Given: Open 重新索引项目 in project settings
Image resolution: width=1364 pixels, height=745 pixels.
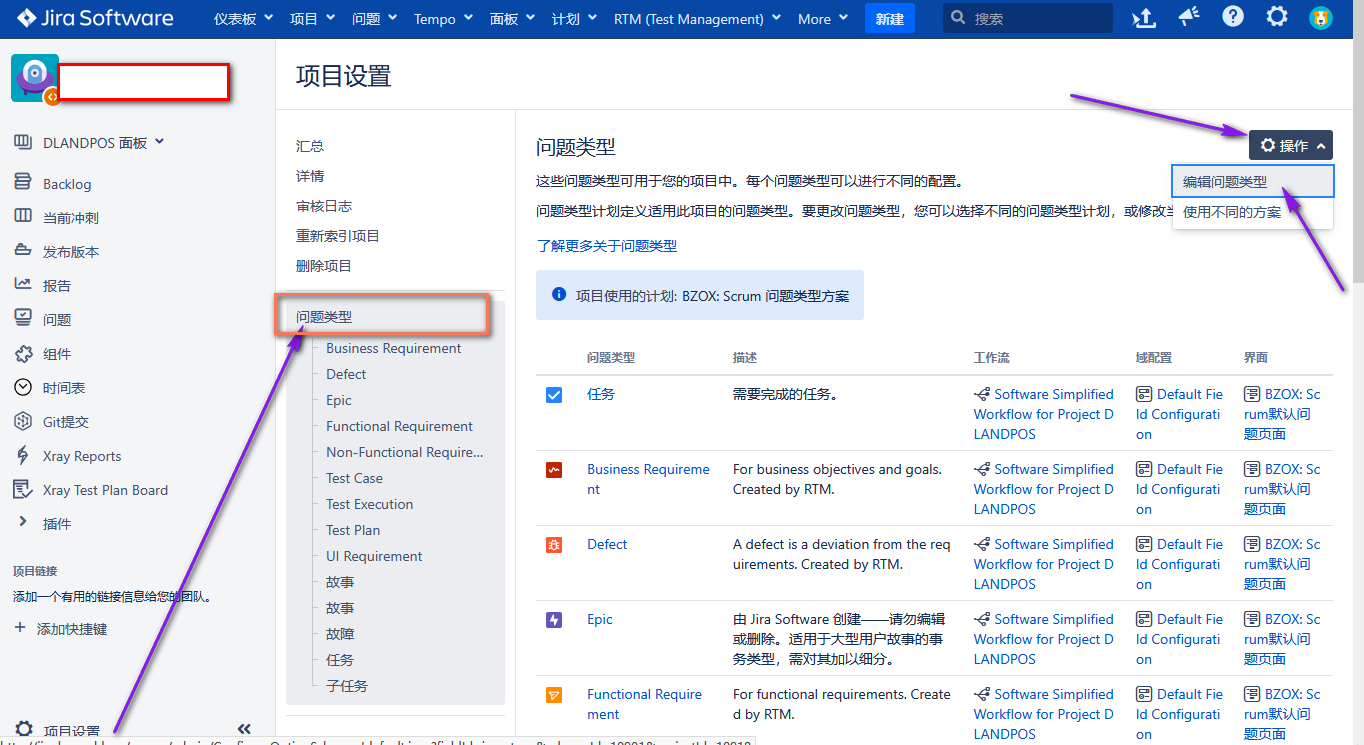Looking at the screenshot, I should [x=338, y=236].
